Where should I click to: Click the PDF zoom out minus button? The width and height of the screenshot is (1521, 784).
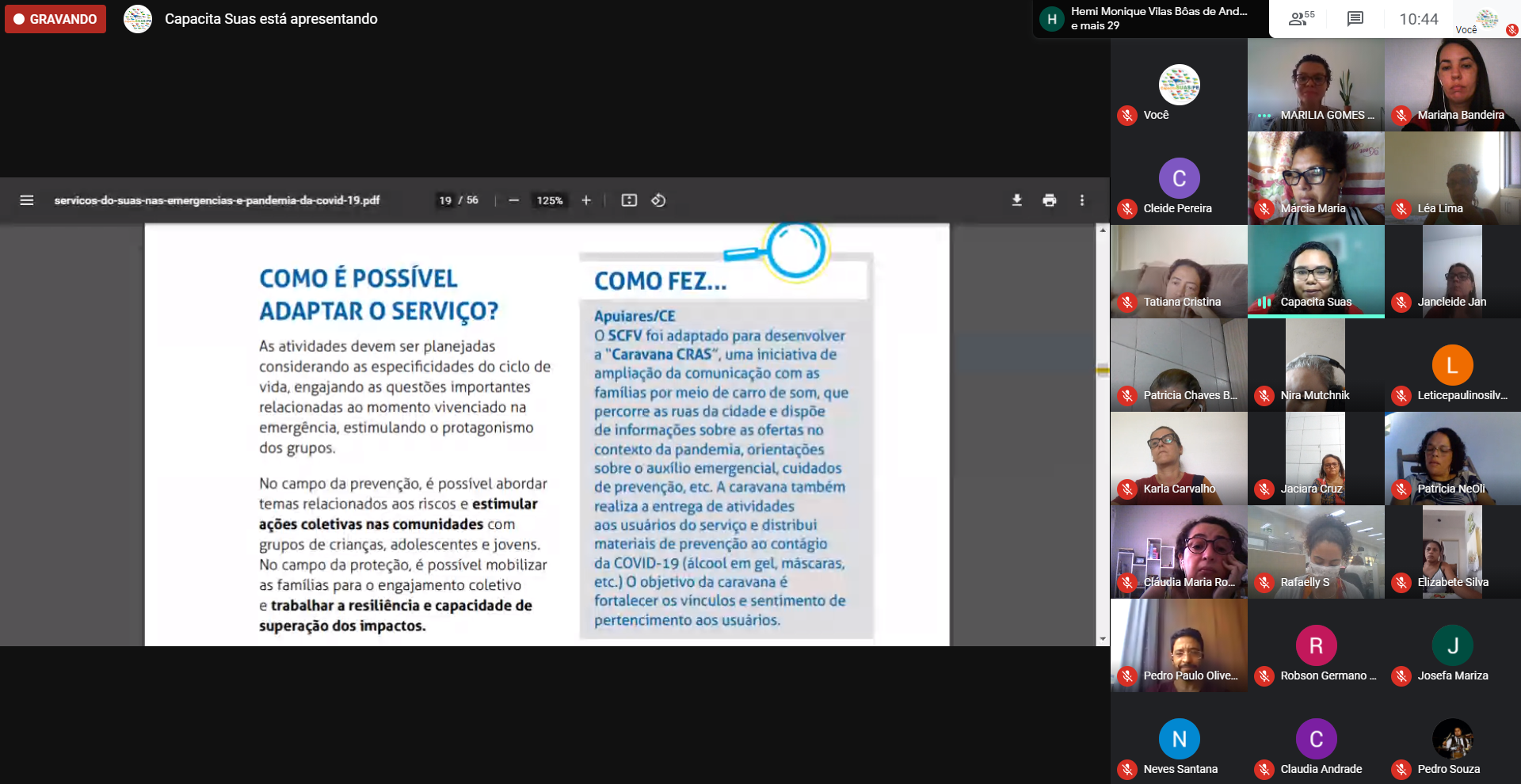(513, 200)
